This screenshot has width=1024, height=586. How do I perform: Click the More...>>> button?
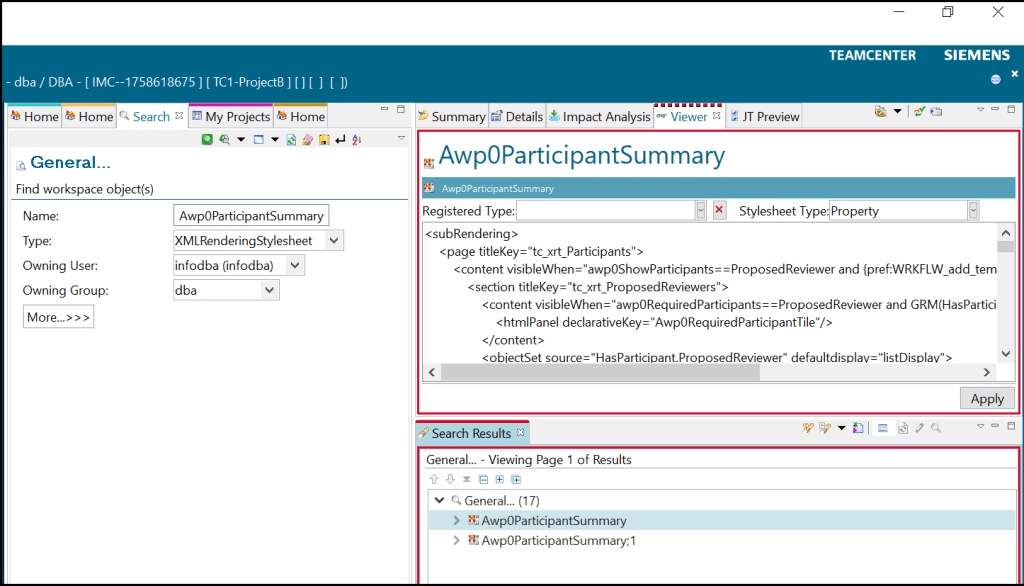tap(58, 317)
